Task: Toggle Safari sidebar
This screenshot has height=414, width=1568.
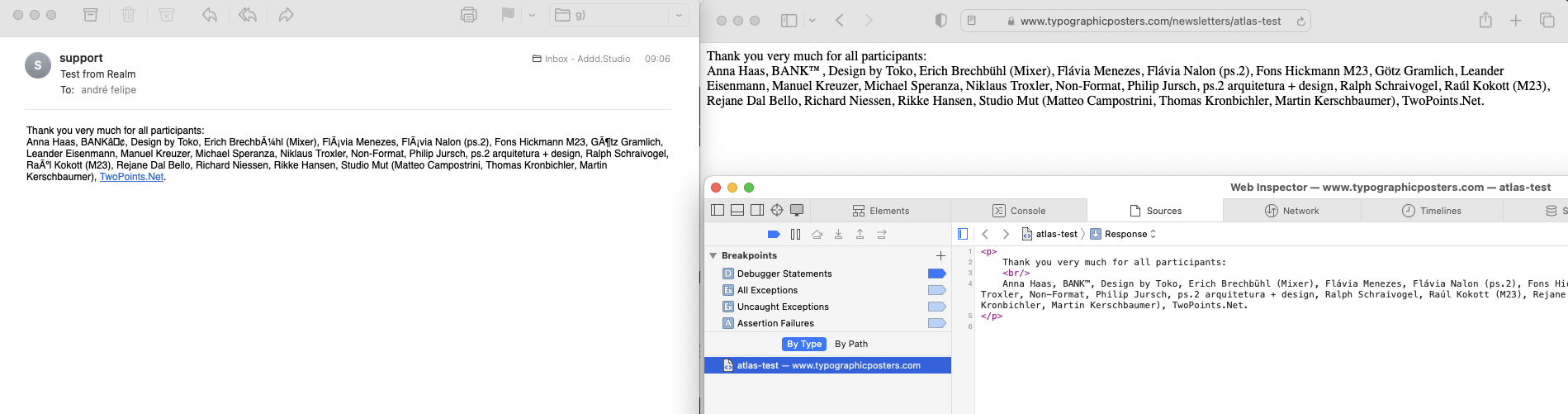Action: tap(789, 21)
